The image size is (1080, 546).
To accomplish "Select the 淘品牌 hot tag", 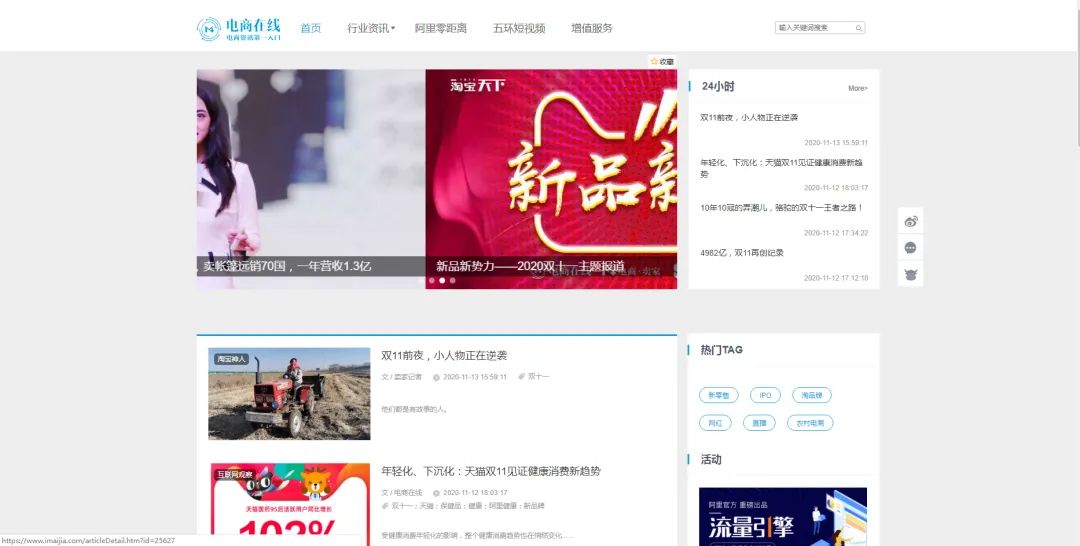I will 811,395.
